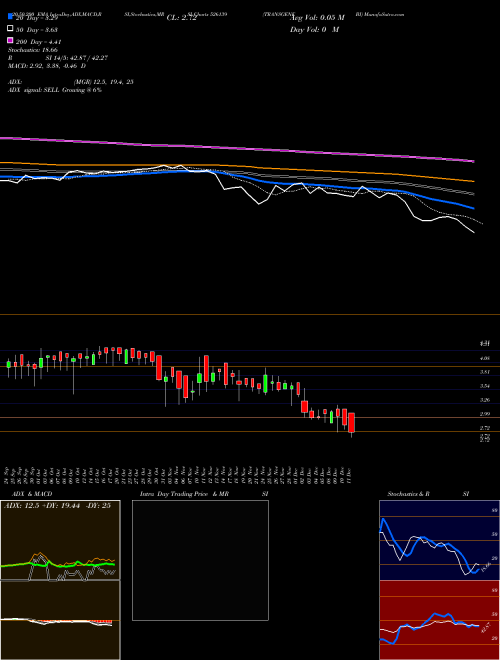
Task: Click the red RSI sub-chart panel
Action: [439, 620]
